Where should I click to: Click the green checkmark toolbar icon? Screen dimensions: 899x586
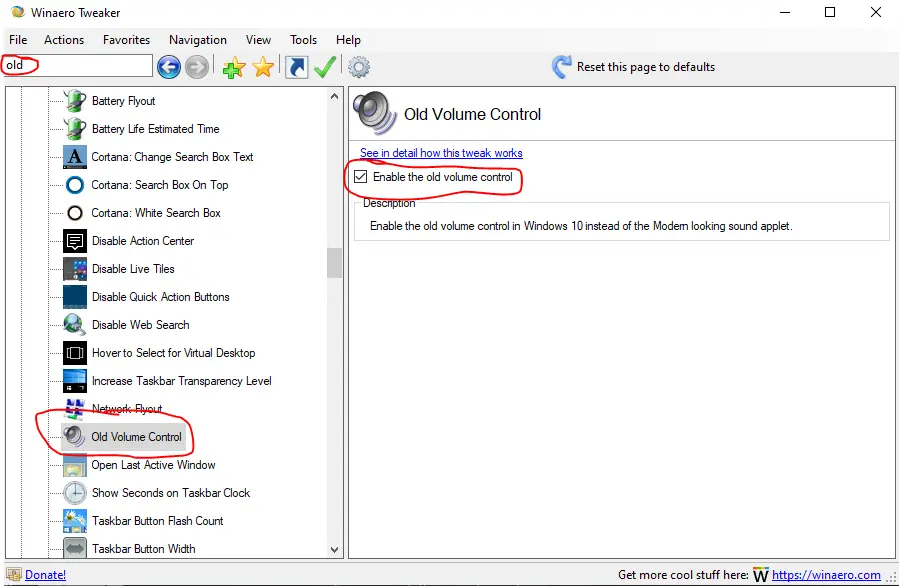tap(325, 67)
